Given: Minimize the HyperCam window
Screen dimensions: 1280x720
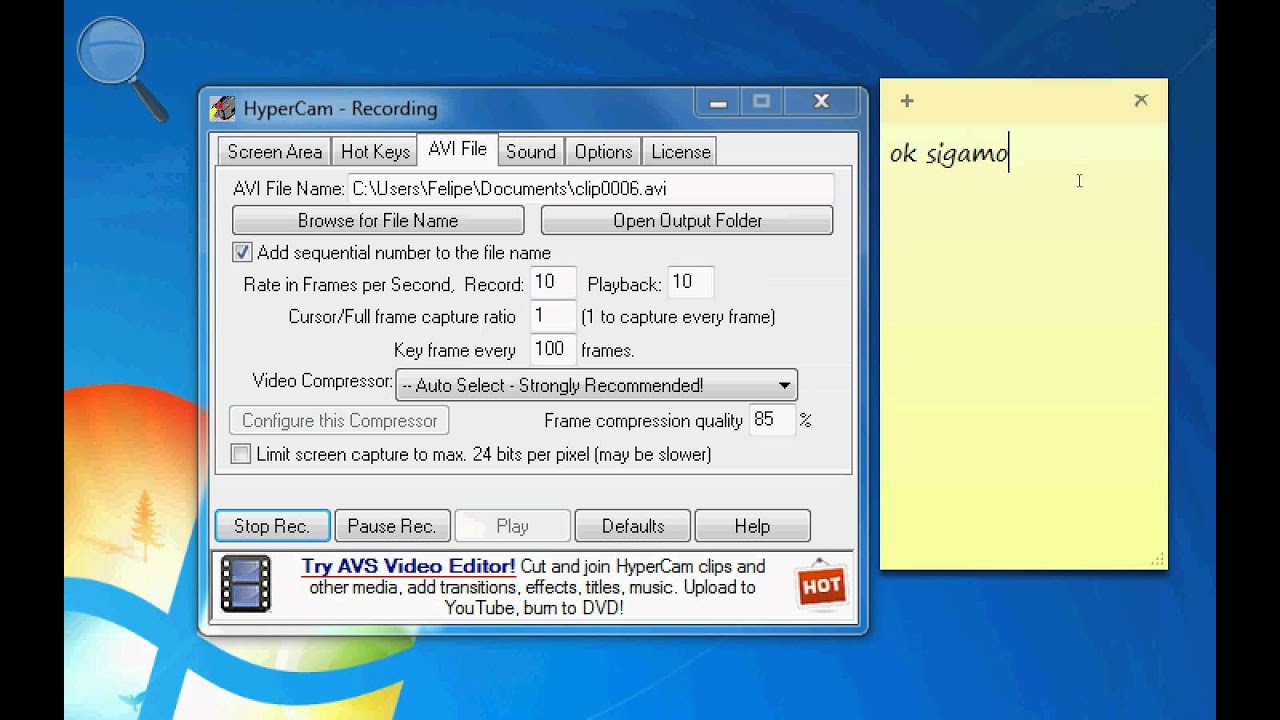Looking at the screenshot, I should point(718,101).
